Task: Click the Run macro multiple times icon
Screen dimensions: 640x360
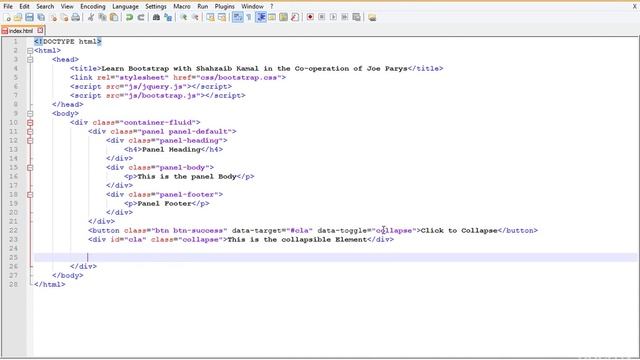Action: (x=345, y=17)
